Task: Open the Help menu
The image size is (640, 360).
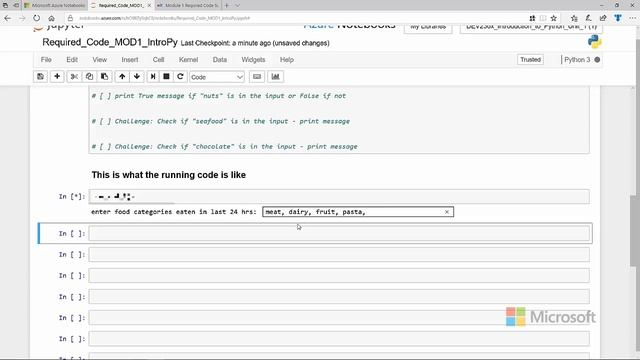Action: click(x=287, y=60)
